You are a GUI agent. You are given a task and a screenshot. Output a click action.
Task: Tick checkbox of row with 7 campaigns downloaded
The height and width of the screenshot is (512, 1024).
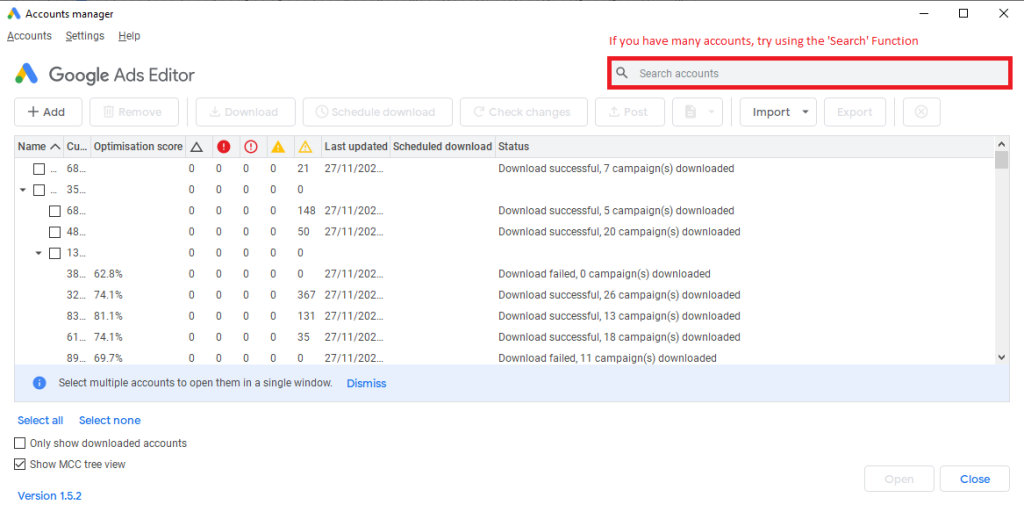coord(39,169)
